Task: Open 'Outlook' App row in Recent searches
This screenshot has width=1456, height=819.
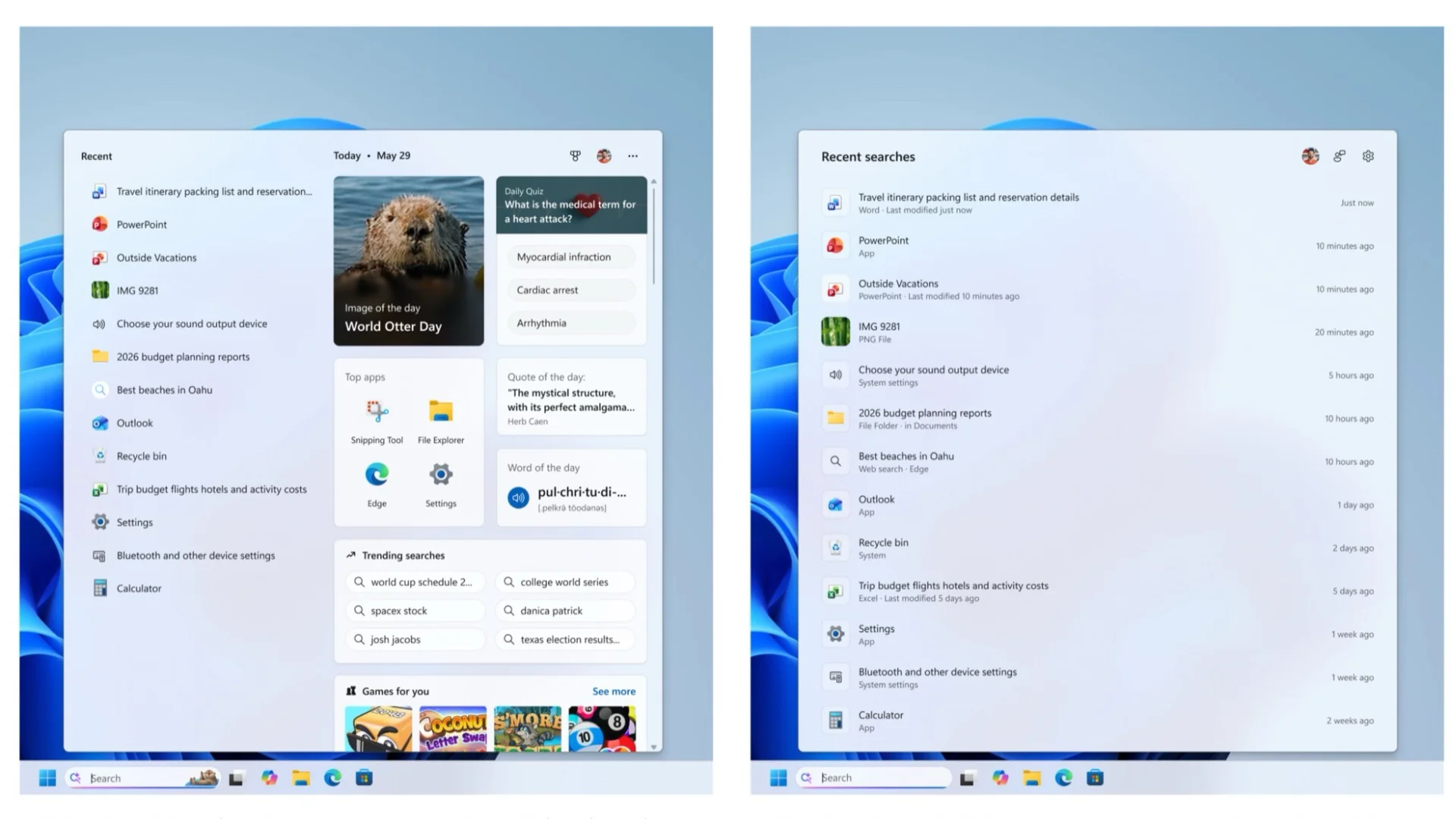Action: pyautogui.click(x=1097, y=505)
